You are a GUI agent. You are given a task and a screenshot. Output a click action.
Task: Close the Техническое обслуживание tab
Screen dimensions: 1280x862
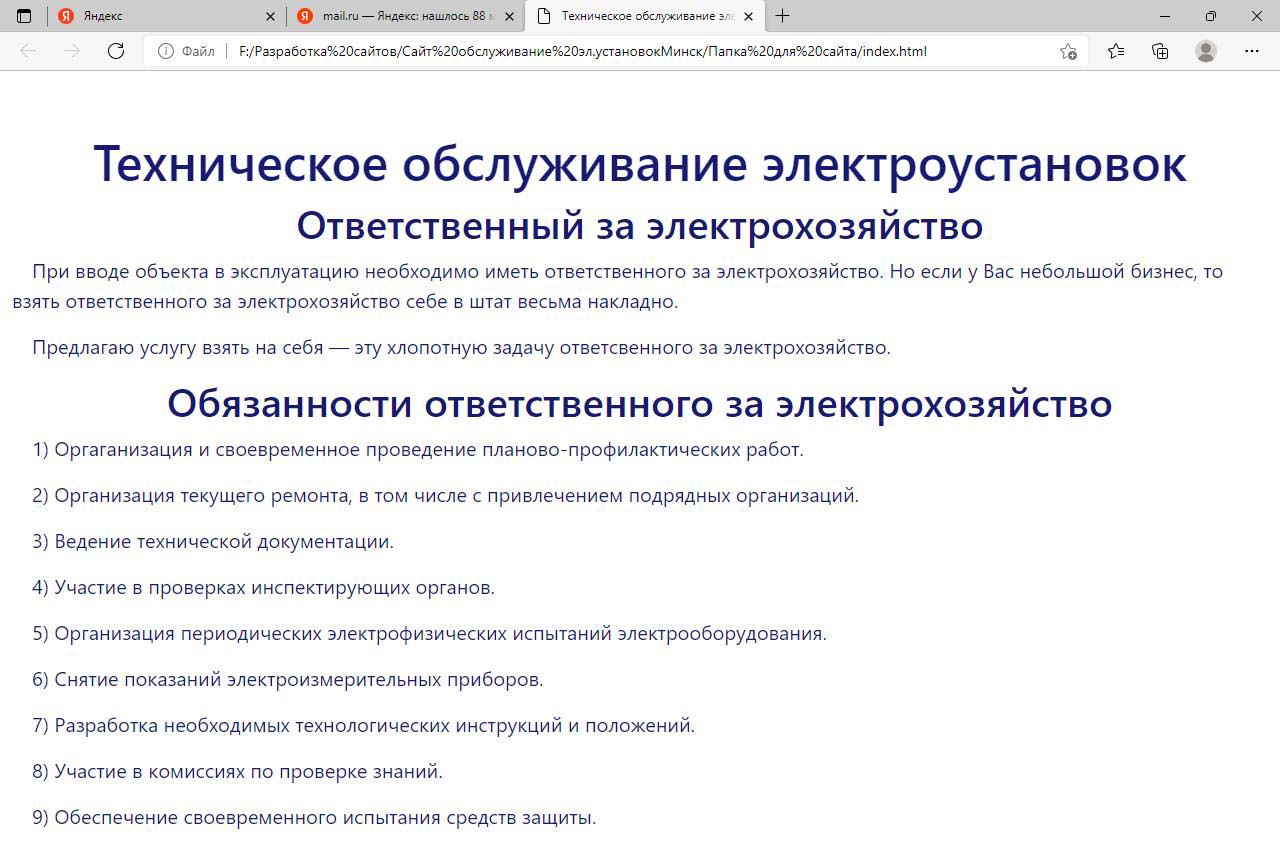pyautogui.click(x=748, y=16)
